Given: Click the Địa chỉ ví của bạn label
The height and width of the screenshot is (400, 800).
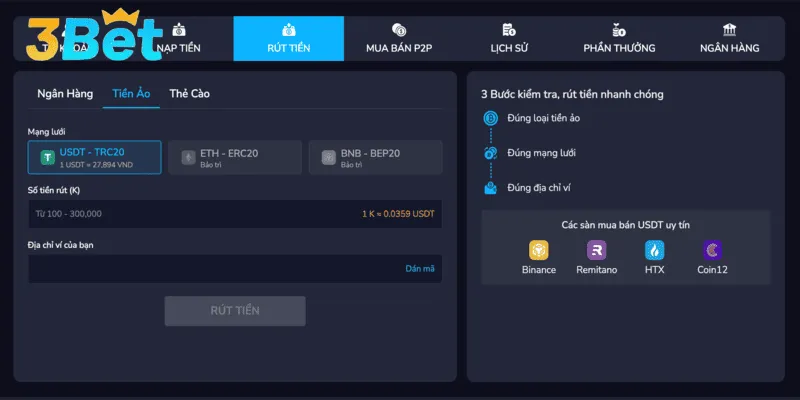Looking at the screenshot, I should click(60, 245).
